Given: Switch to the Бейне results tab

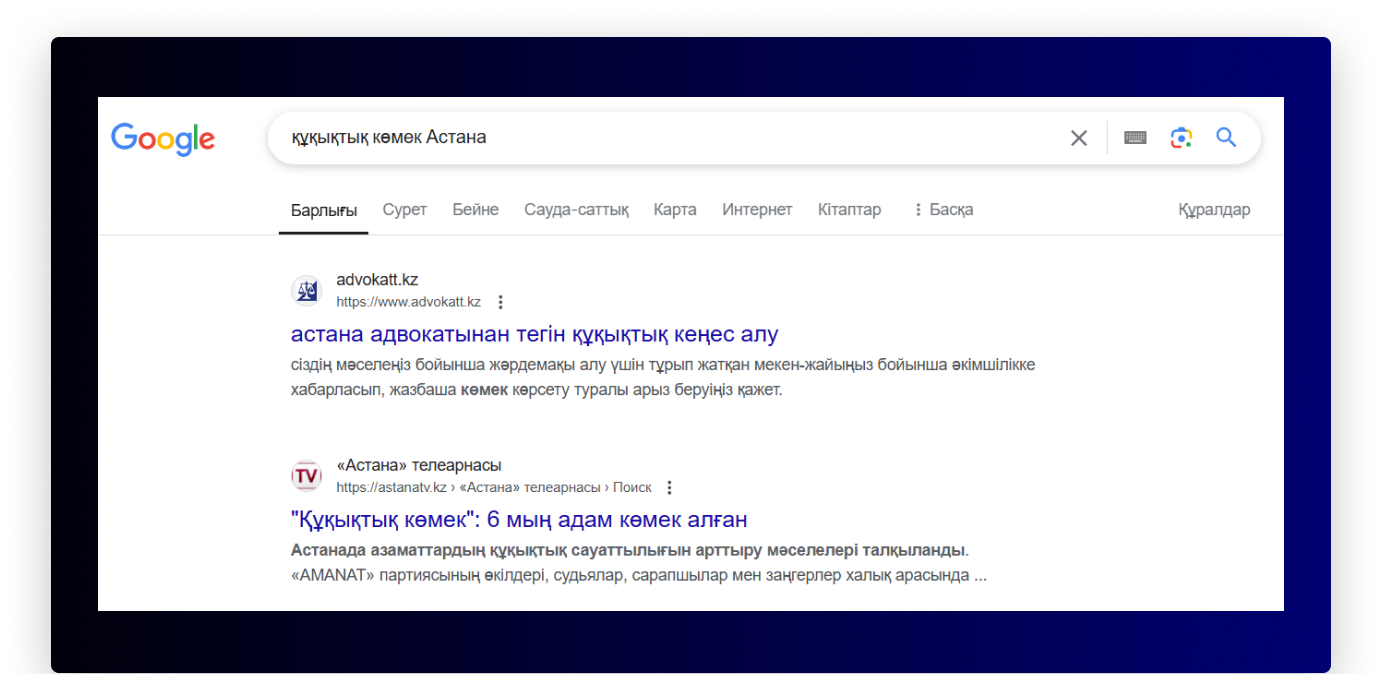Looking at the screenshot, I should tap(475, 209).
